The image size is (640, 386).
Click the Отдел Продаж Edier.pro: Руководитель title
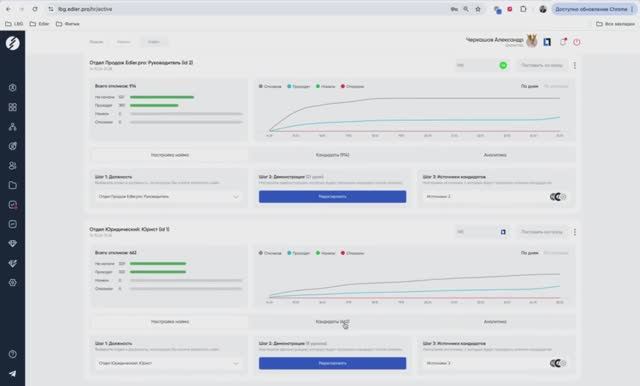[x=141, y=63]
